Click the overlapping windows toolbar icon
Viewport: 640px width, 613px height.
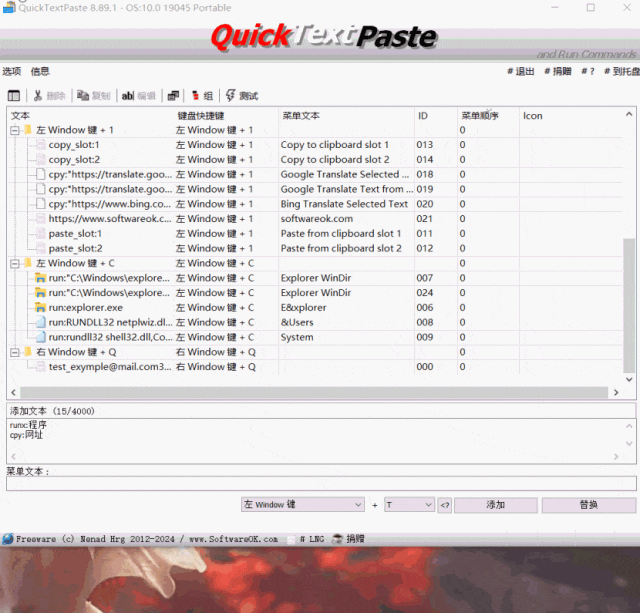[x=173, y=96]
